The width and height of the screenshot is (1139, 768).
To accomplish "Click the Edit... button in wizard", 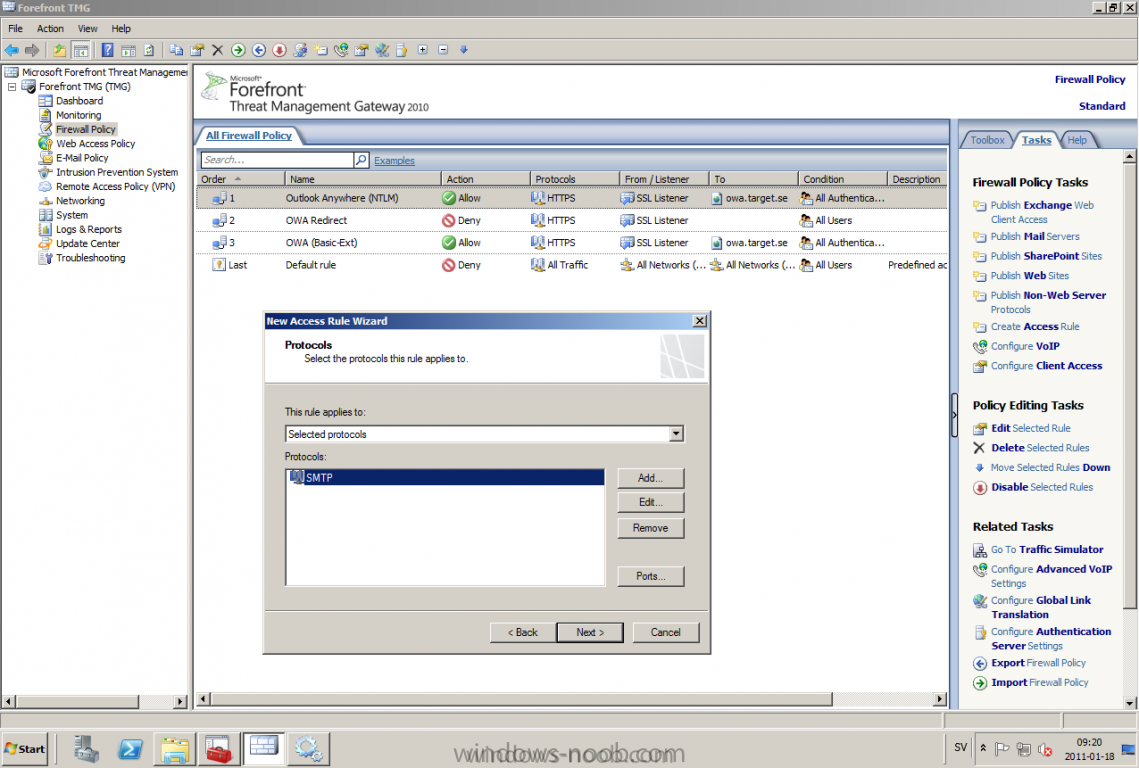I will click(650, 502).
